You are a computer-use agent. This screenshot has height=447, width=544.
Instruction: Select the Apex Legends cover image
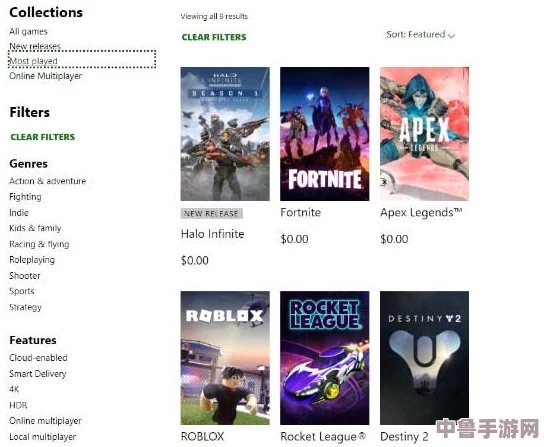pyautogui.click(x=424, y=134)
